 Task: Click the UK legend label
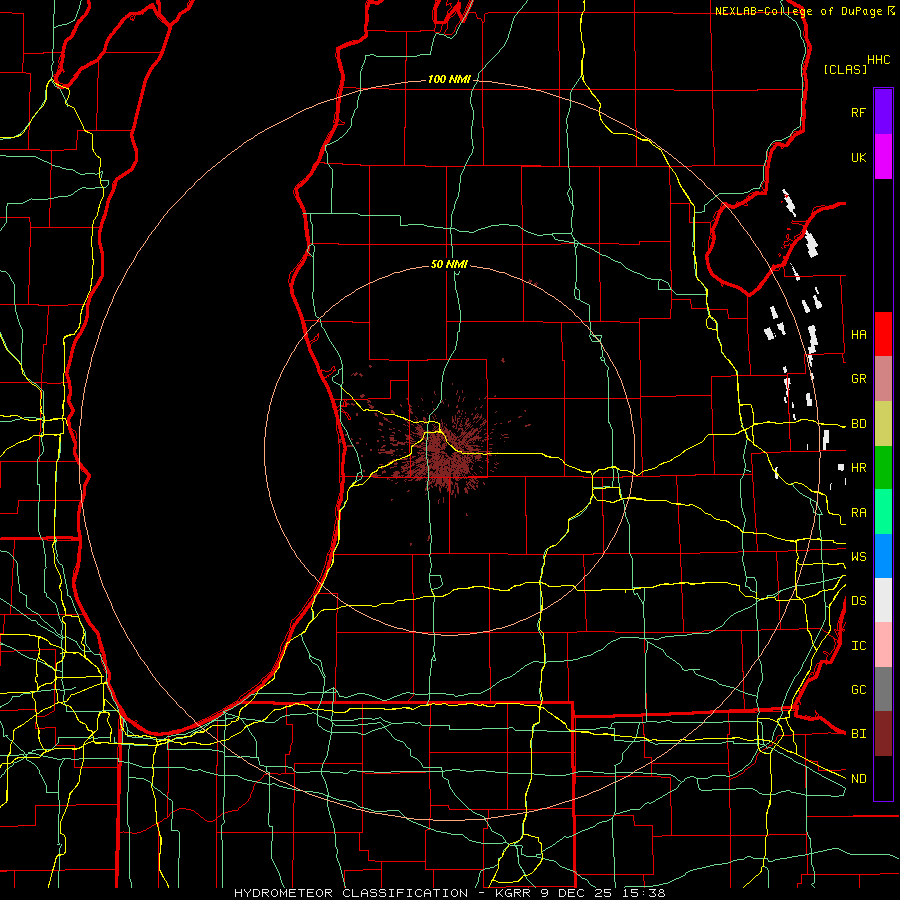coord(858,157)
